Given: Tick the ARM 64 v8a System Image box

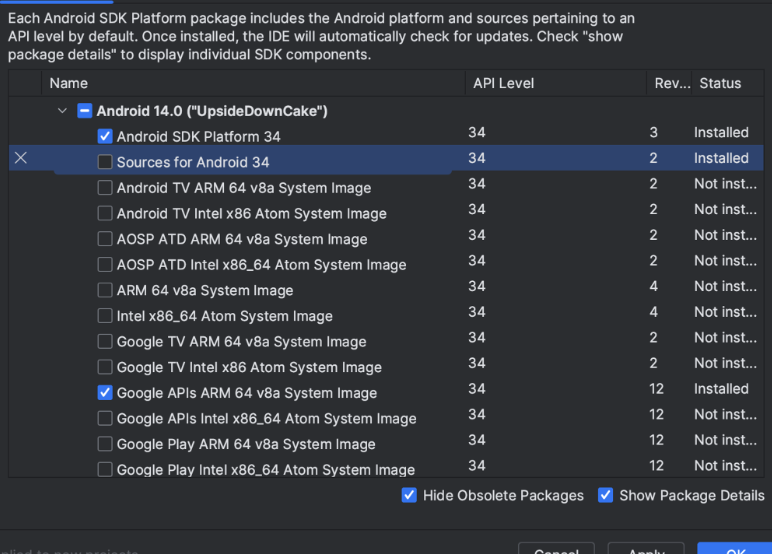Looking at the screenshot, I should pos(105,290).
